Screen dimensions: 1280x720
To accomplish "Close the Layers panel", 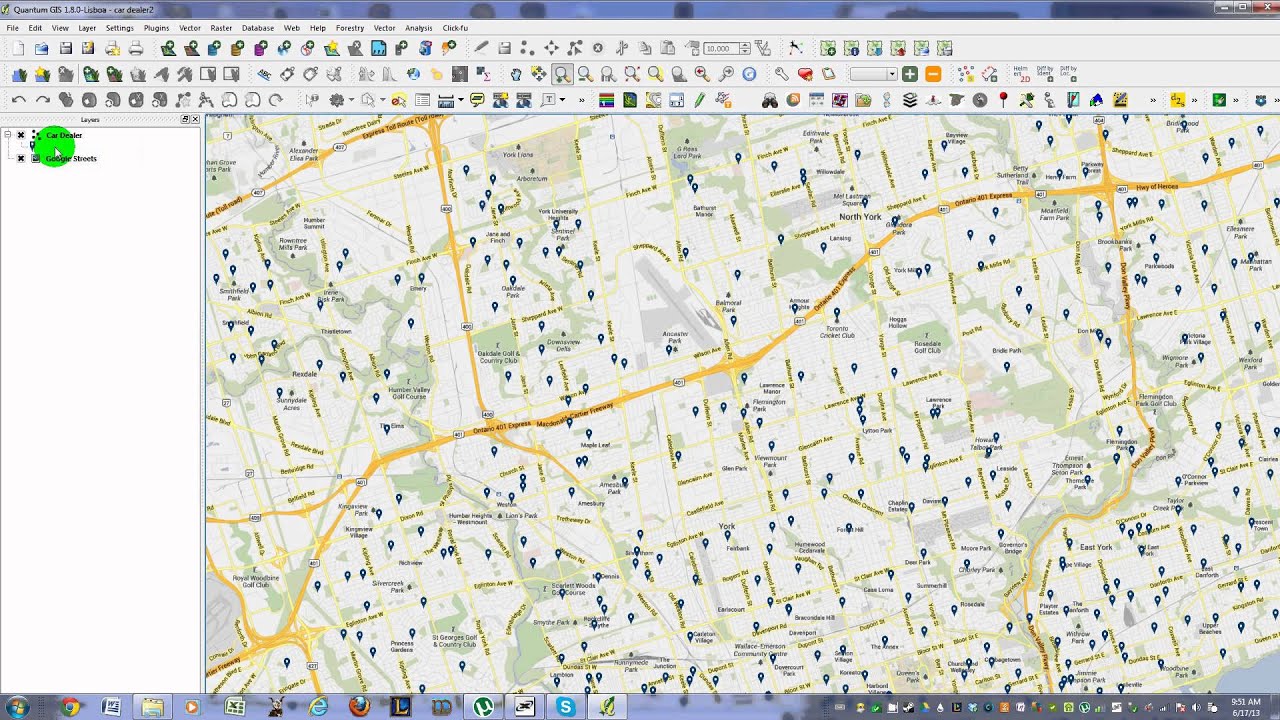I will (x=195, y=119).
